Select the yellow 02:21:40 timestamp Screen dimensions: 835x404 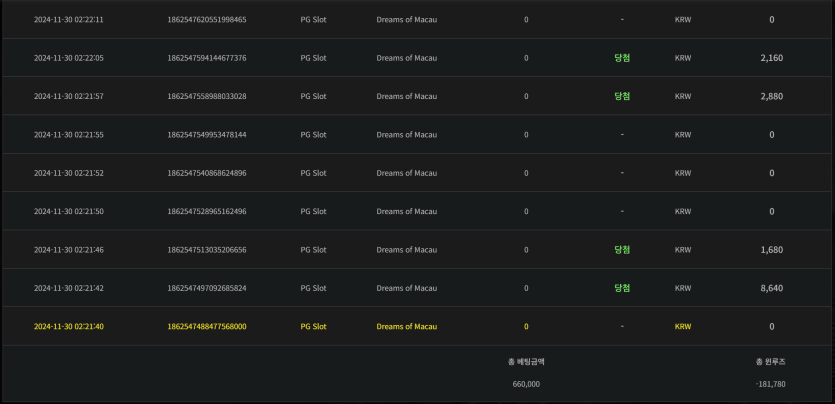pos(69,326)
